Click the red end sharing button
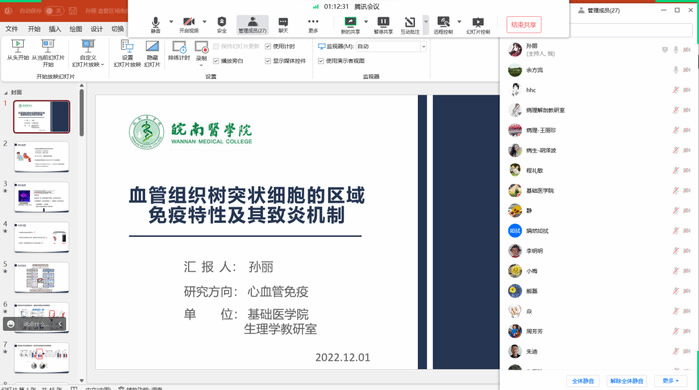 pos(524,25)
